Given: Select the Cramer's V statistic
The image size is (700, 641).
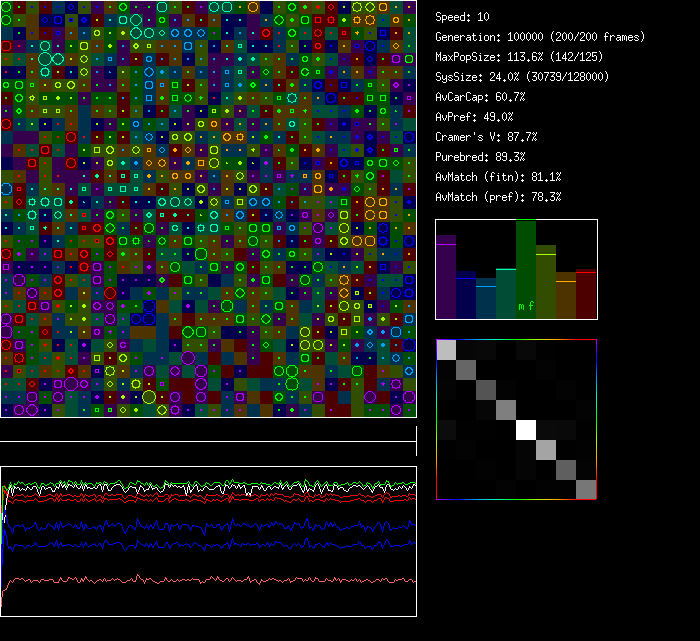Looking at the screenshot, I should [486, 137].
